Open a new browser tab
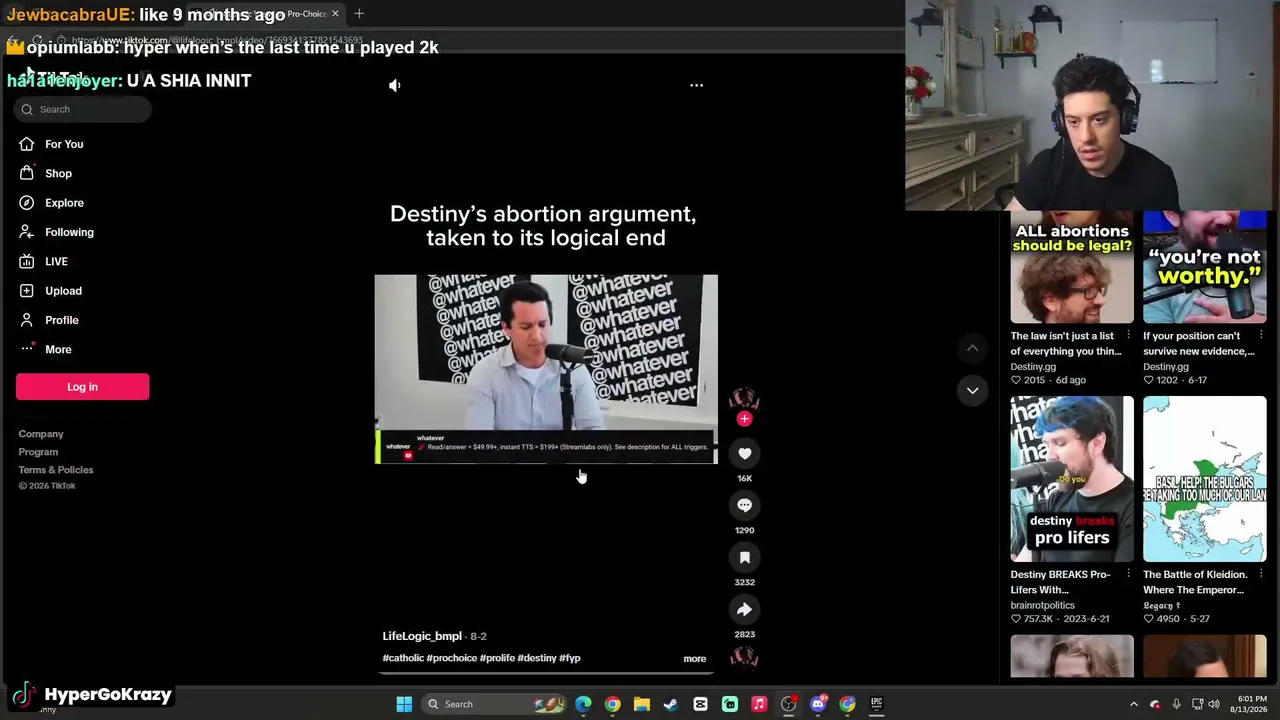Screen dimensions: 1280x720 pos(359,14)
